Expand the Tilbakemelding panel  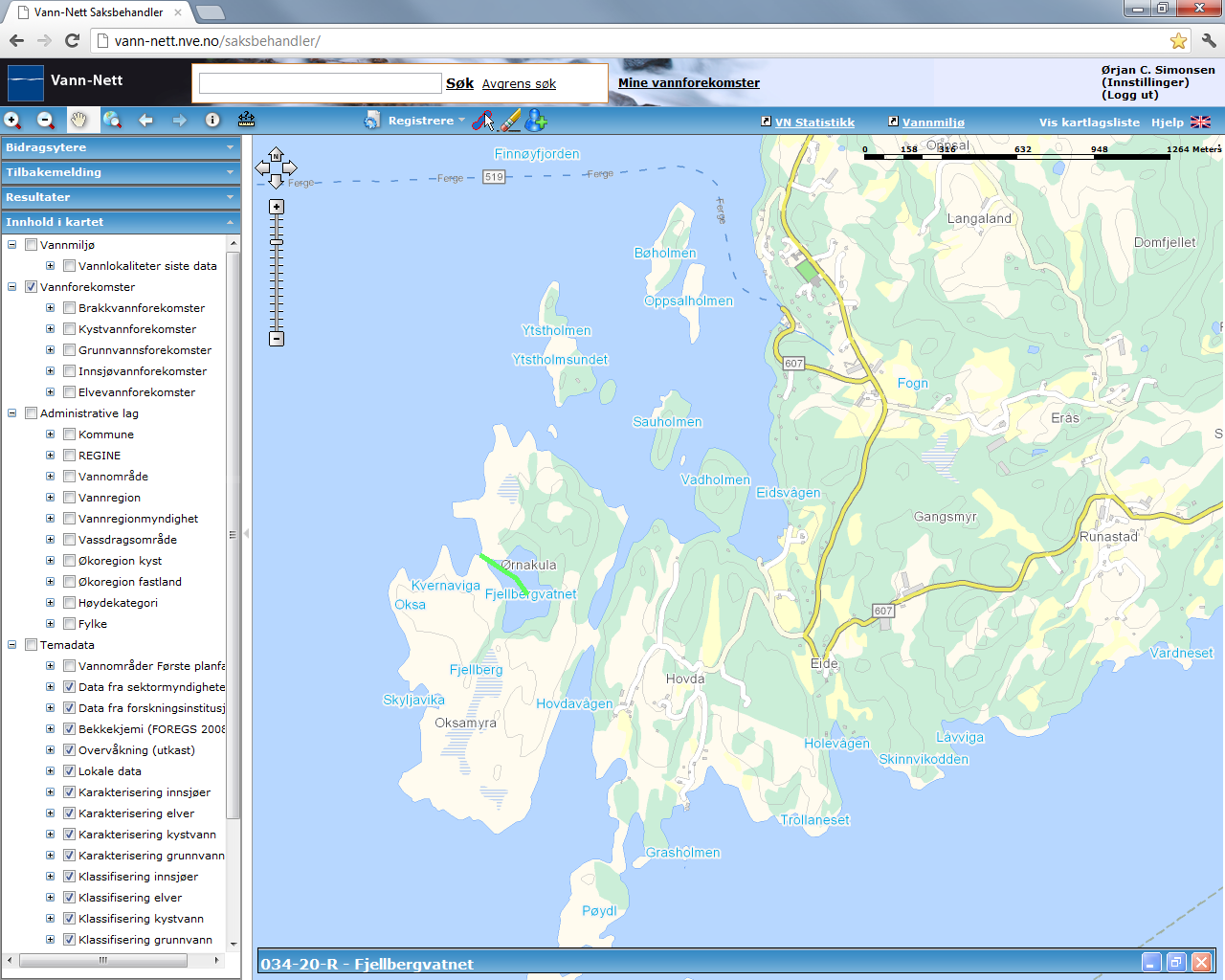121,172
